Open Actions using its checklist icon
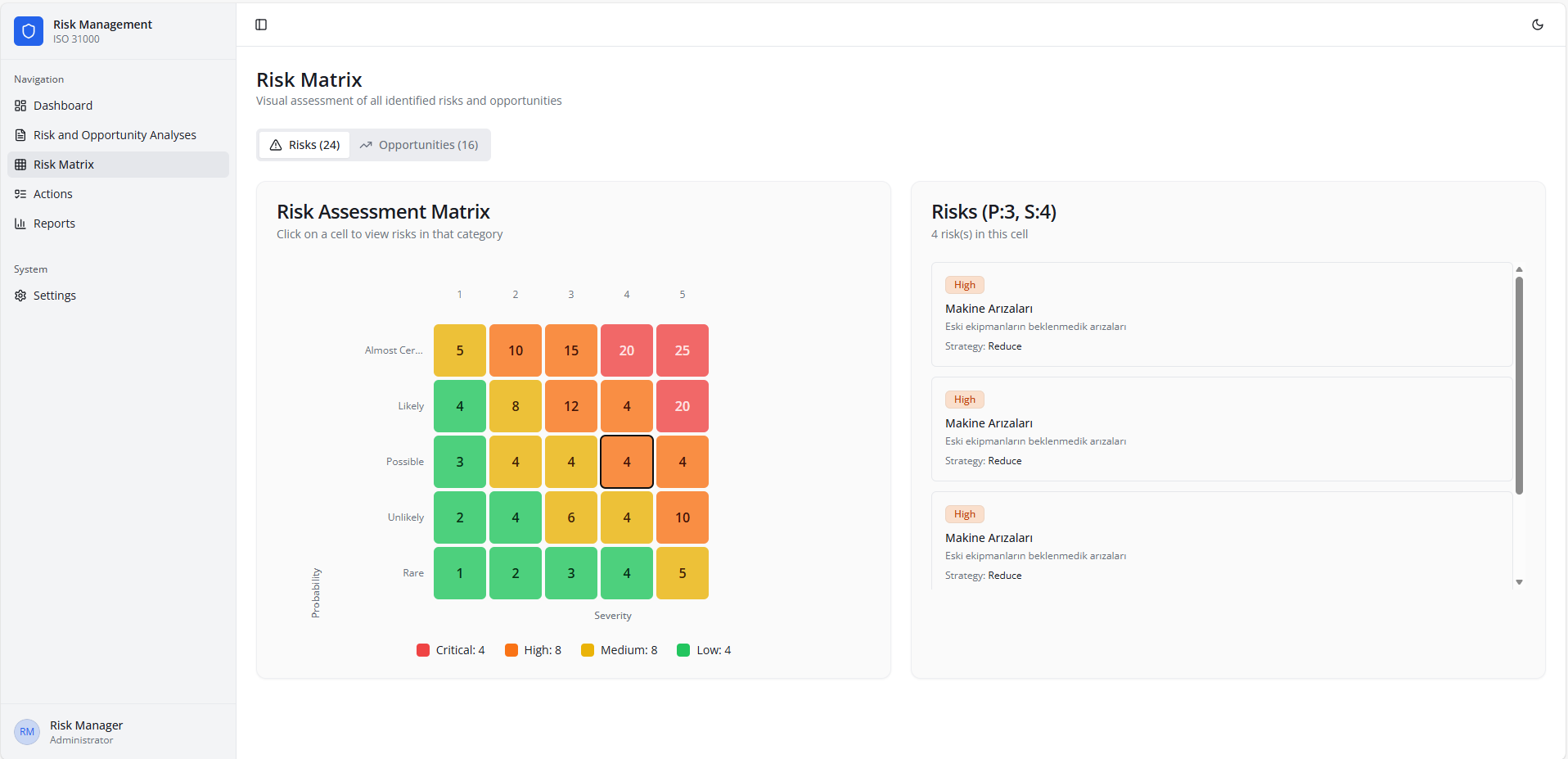Screen dimensions: 1568x759 20,193
